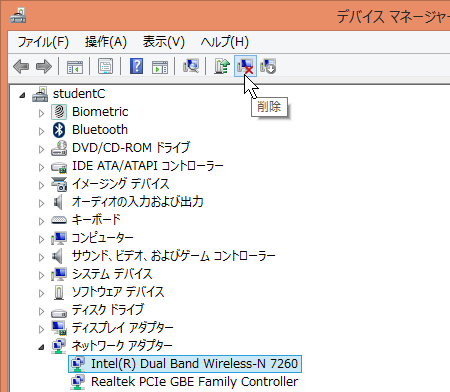Open the Properties toolbar icon

pyautogui.click(x=106, y=66)
